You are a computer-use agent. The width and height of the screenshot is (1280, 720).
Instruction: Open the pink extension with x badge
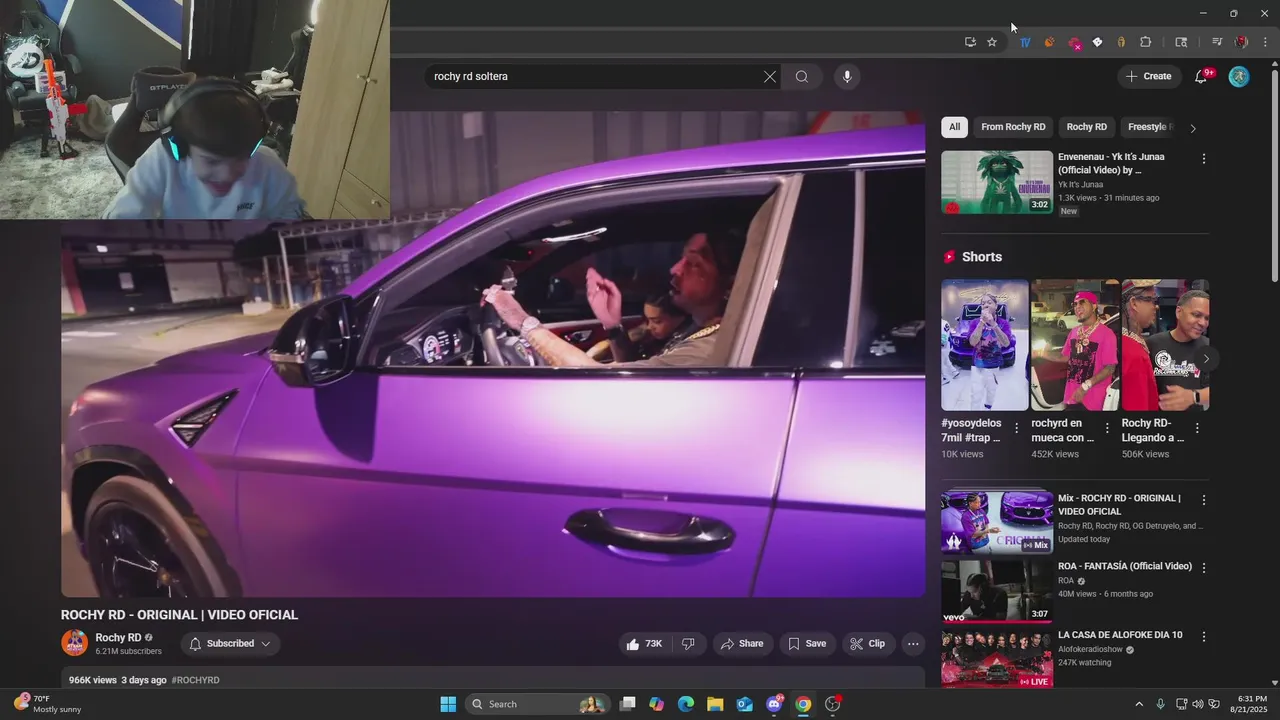[1074, 43]
